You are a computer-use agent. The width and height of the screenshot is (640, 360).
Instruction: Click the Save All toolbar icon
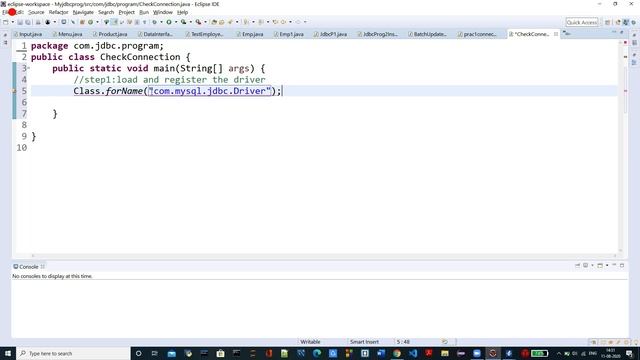(x=28, y=22)
